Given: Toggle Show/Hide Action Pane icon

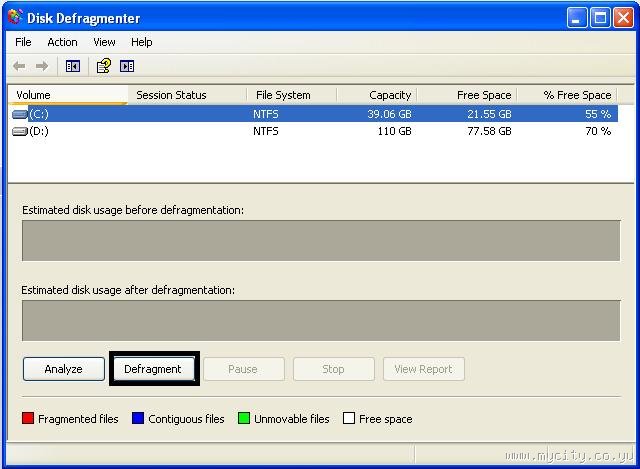Looking at the screenshot, I should 127,66.
